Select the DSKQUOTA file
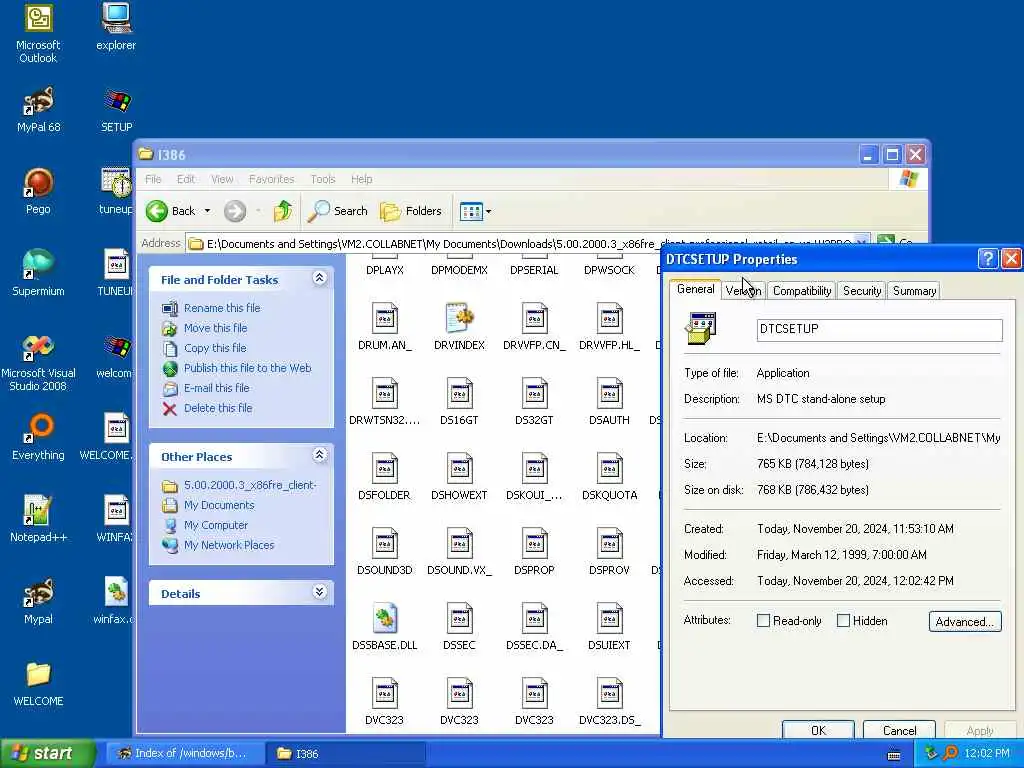 [609, 477]
